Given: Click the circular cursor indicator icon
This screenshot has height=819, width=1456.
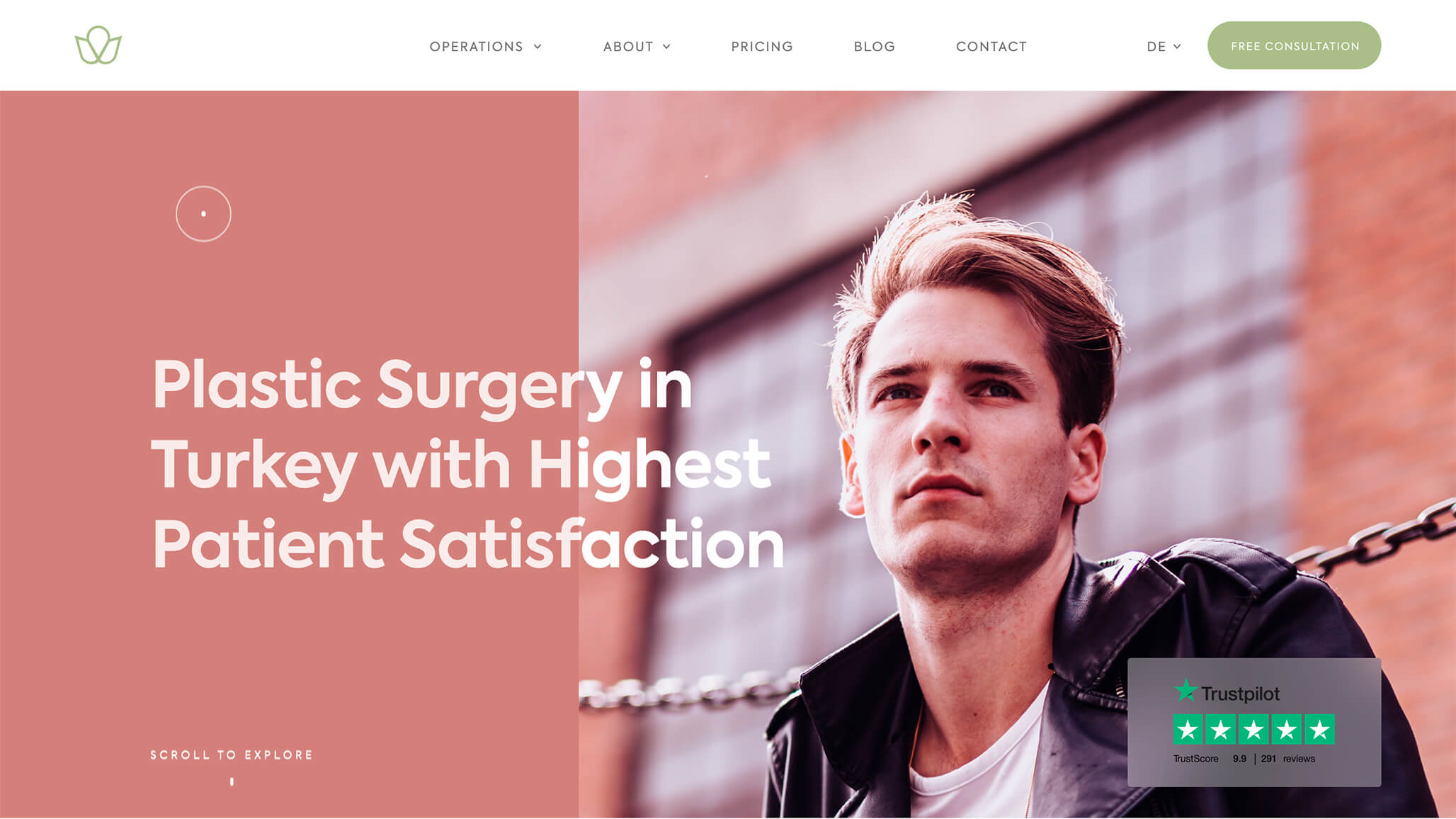Looking at the screenshot, I should click(x=203, y=214).
